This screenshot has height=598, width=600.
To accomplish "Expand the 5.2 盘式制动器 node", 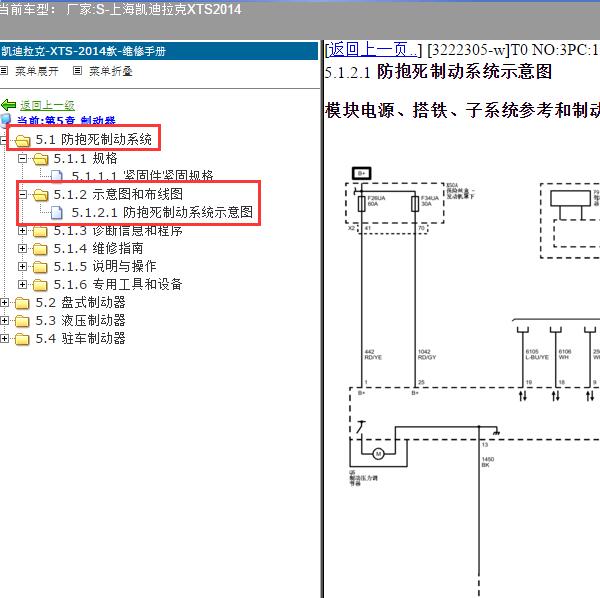I will [4, 302].
